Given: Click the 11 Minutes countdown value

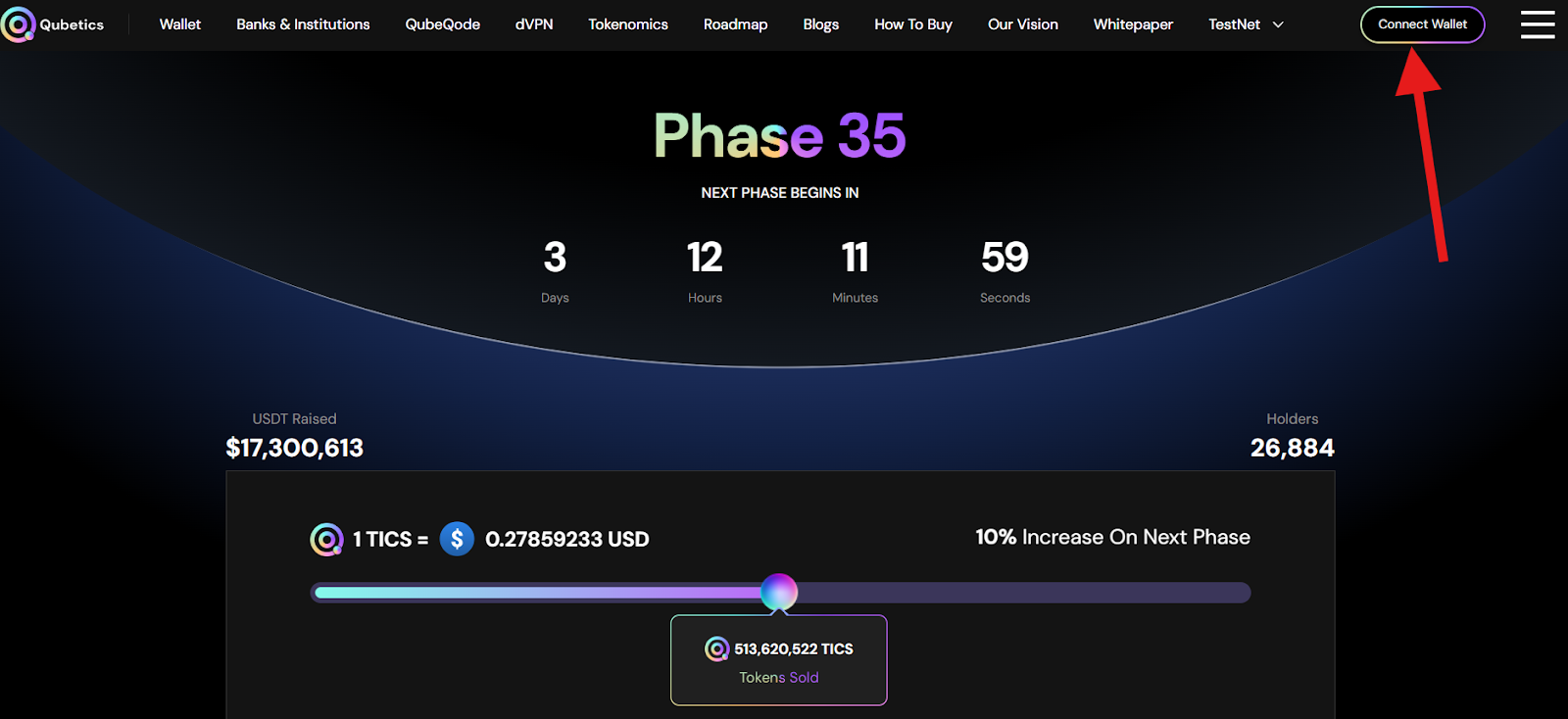Looking at the screenshot, I should point(855,258).
